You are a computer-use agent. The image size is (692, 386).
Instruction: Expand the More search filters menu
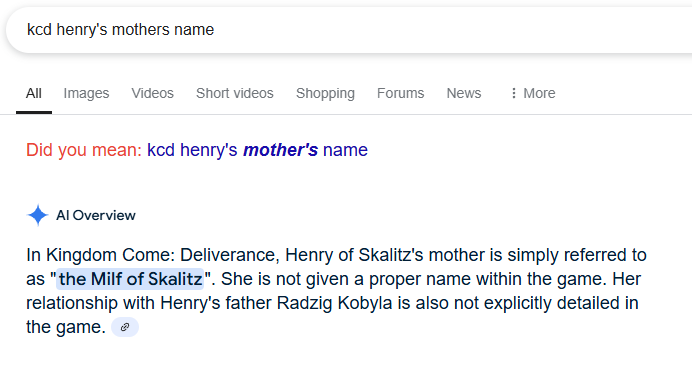coord(533,93)
